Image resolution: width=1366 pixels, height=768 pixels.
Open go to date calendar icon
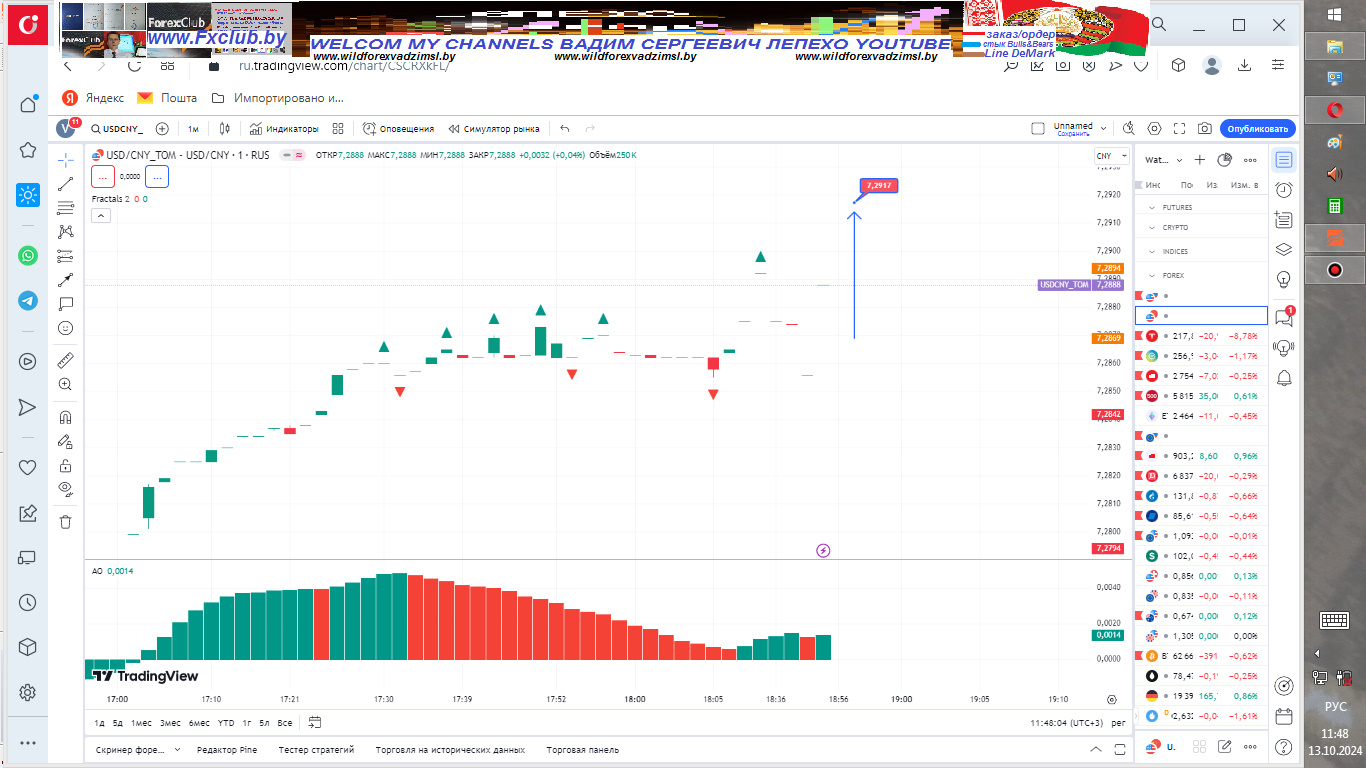pyautogui.click(x=315, y=722)
